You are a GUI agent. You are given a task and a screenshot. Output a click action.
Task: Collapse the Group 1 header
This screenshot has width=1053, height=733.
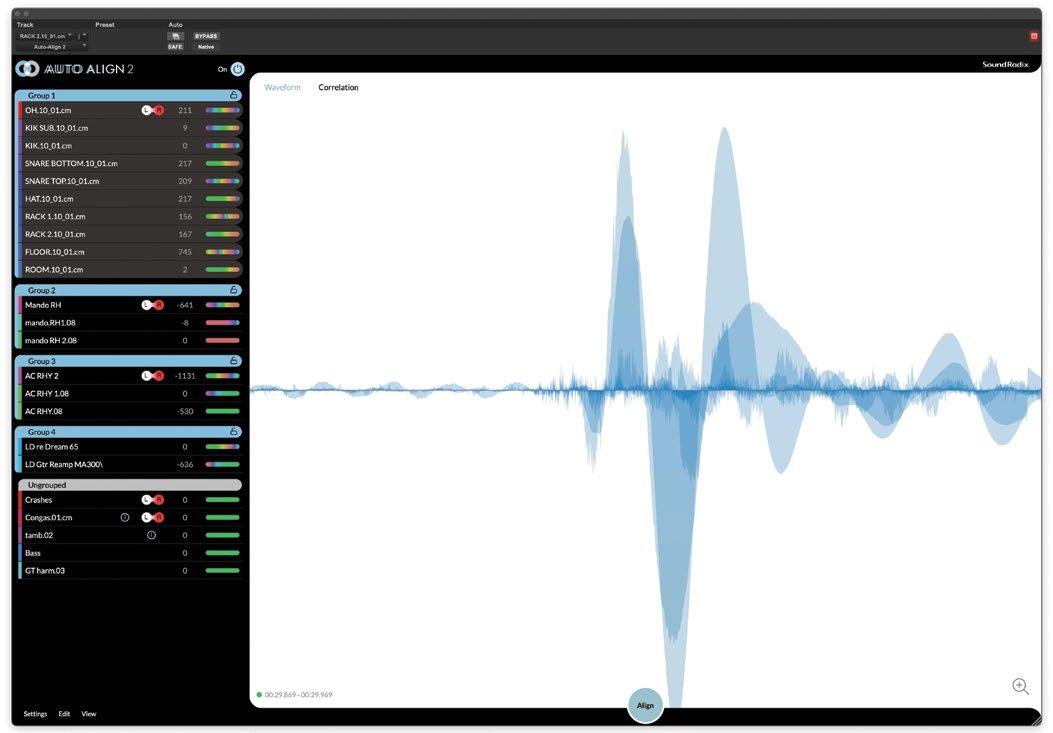tap(128, 95)
